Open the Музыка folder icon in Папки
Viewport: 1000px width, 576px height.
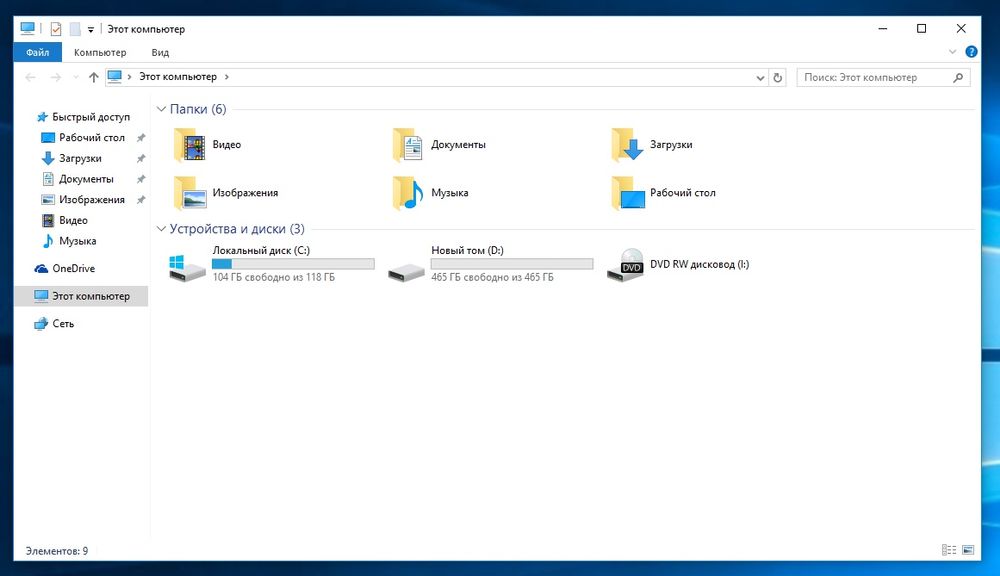408,193
